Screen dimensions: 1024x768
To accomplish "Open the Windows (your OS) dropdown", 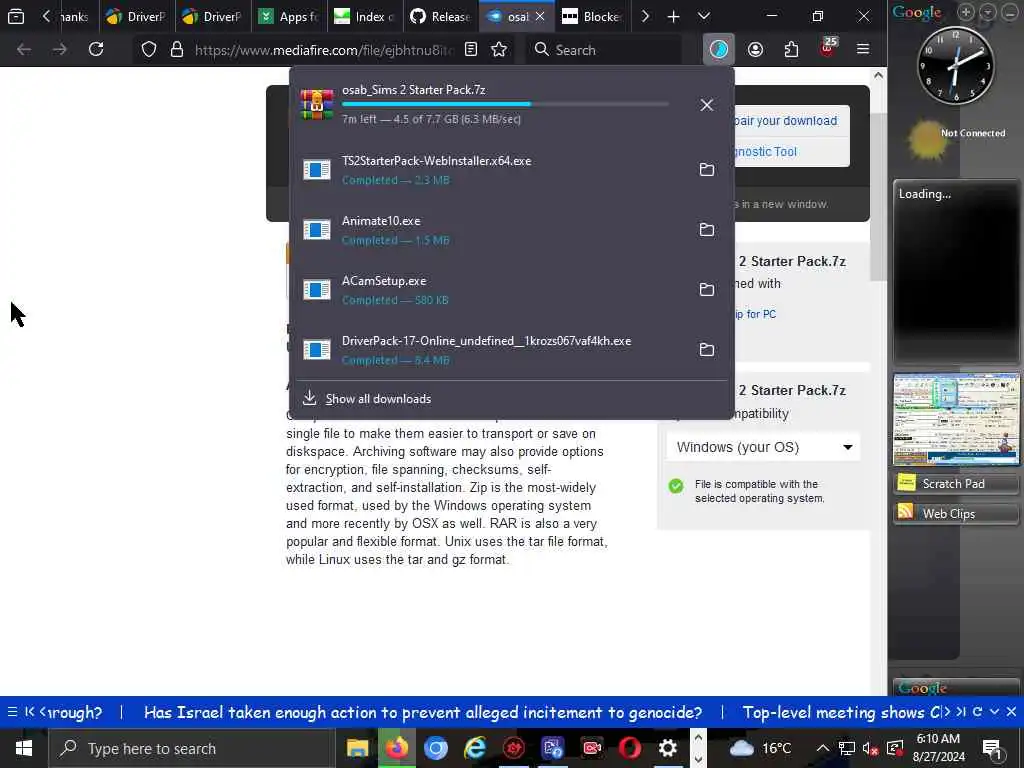I will click(763, 447).
